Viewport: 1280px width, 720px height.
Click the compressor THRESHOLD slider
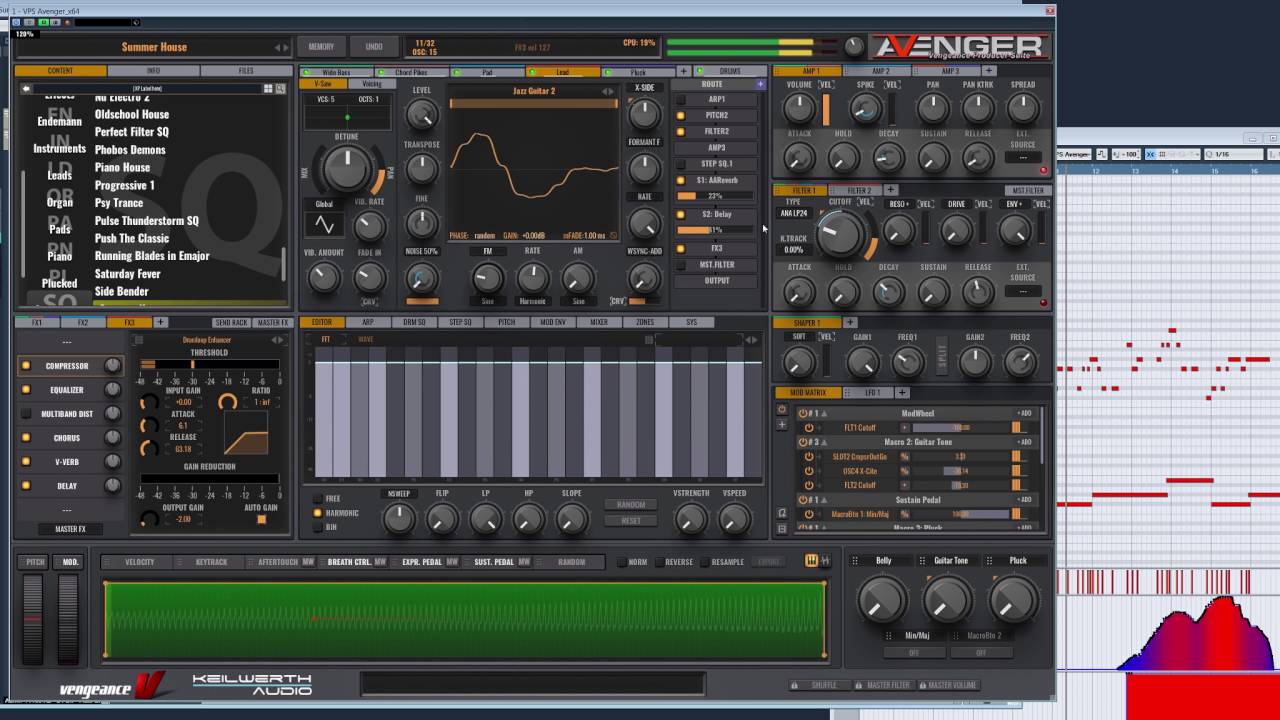(x=210, y=364)
